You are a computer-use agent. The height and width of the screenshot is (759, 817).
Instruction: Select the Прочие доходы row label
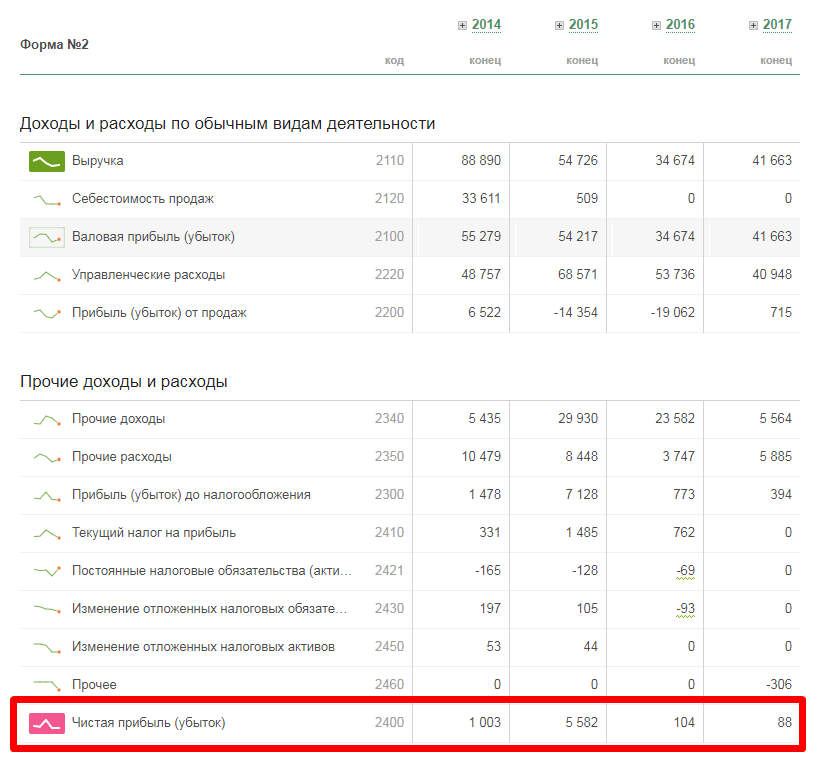(118, 419)
